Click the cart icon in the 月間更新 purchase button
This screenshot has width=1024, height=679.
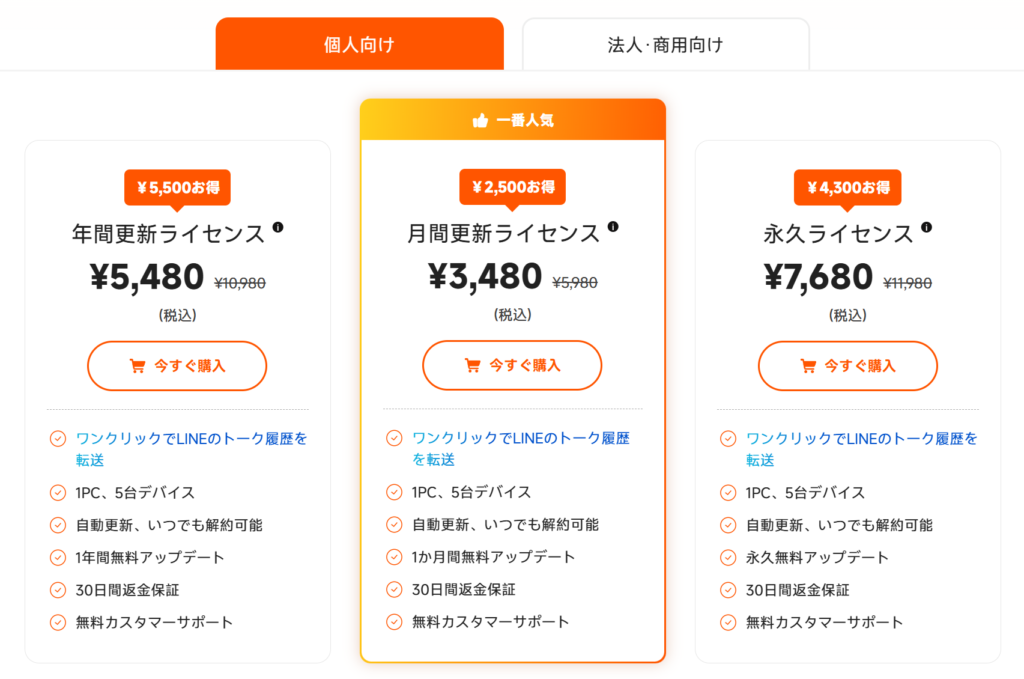pos(474,365)
